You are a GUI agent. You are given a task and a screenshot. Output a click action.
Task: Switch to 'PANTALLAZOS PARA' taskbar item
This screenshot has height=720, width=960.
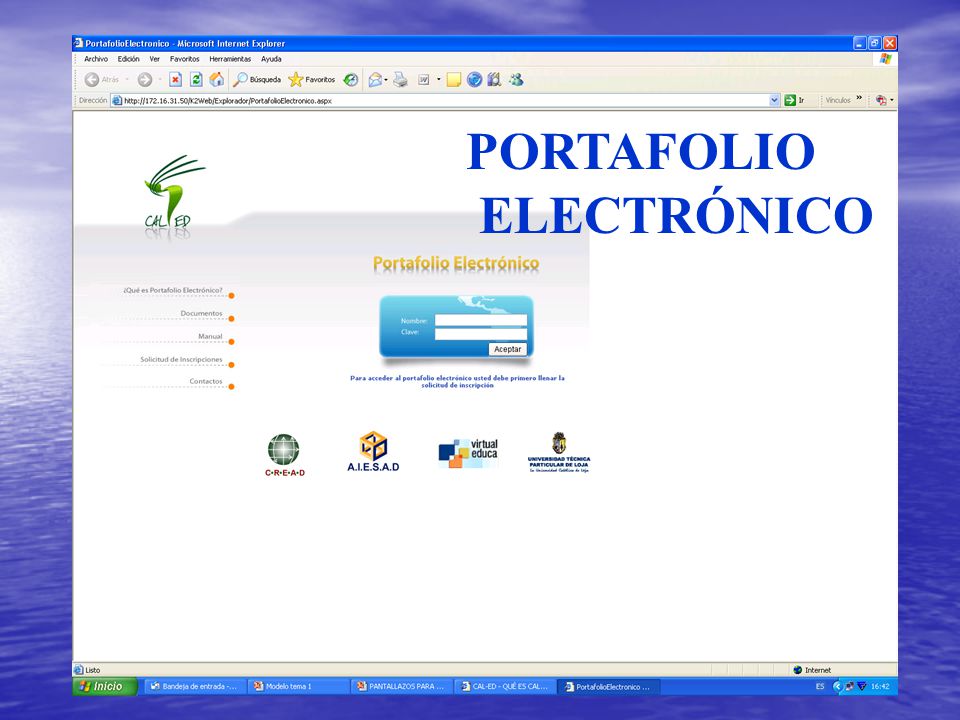[x=402, y=686]
